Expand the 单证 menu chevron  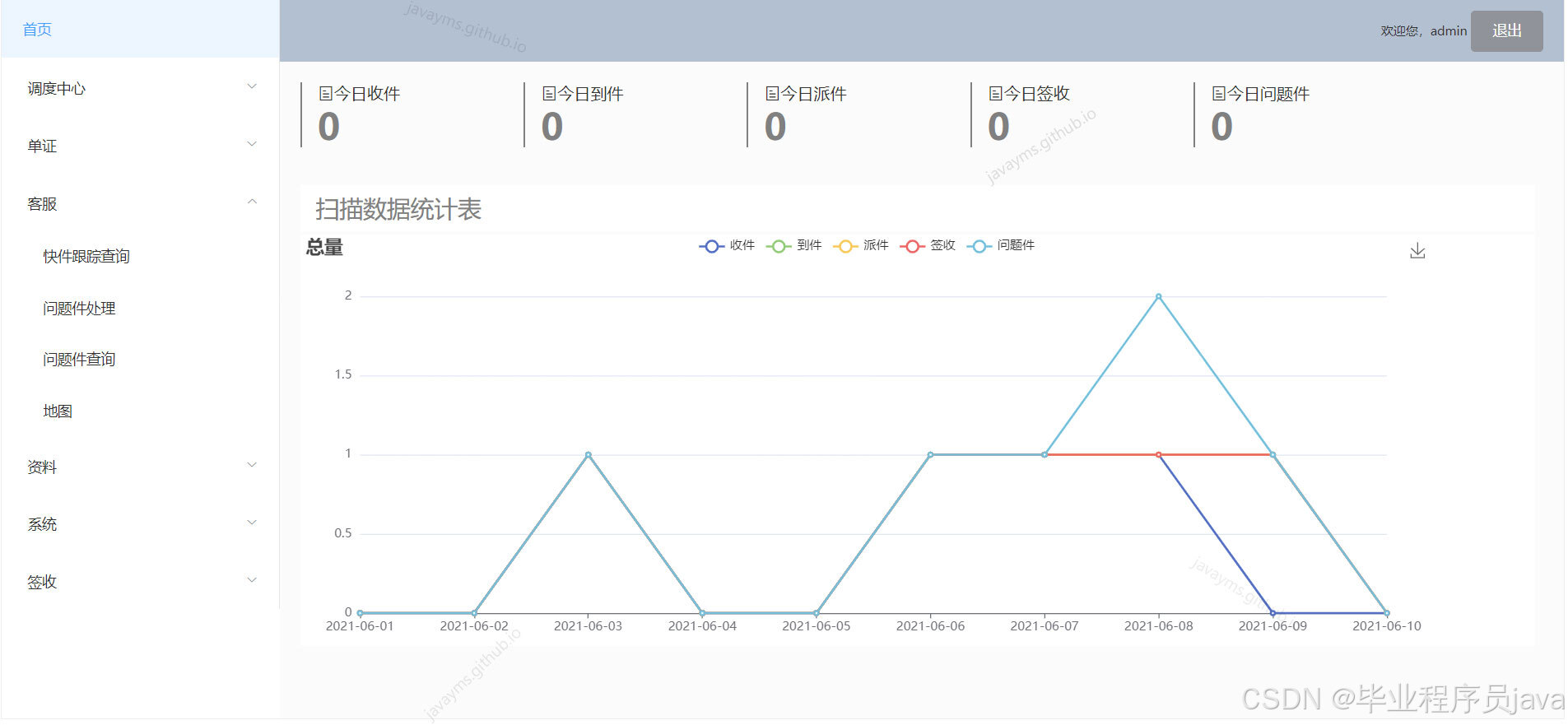[253, 144]
